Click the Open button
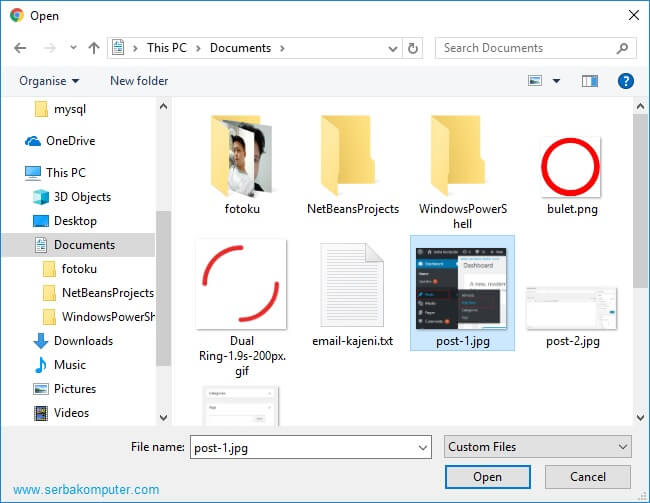Viewport: 650px width, 503px height. [x=488, y=477]
